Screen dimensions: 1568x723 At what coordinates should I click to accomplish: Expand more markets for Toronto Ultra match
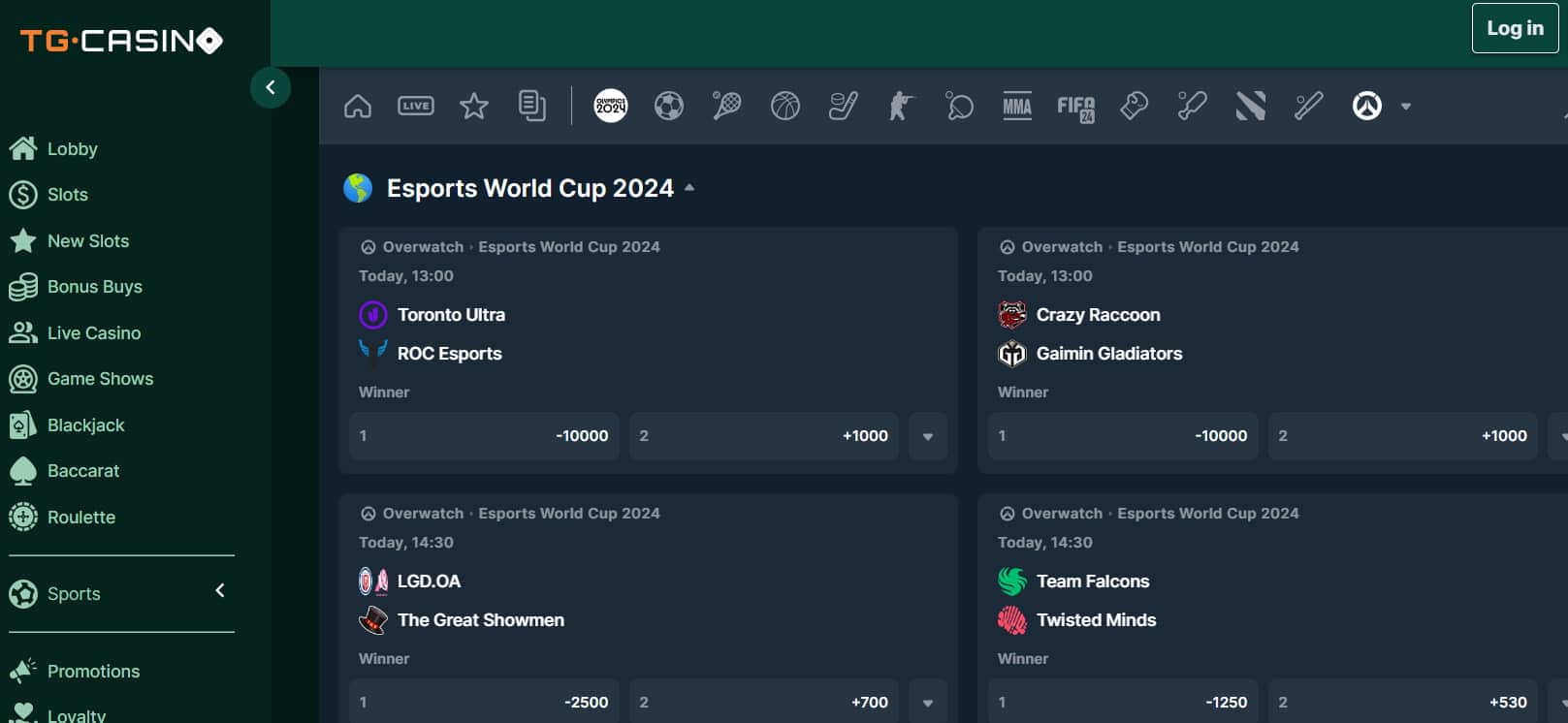pos(928,436)
